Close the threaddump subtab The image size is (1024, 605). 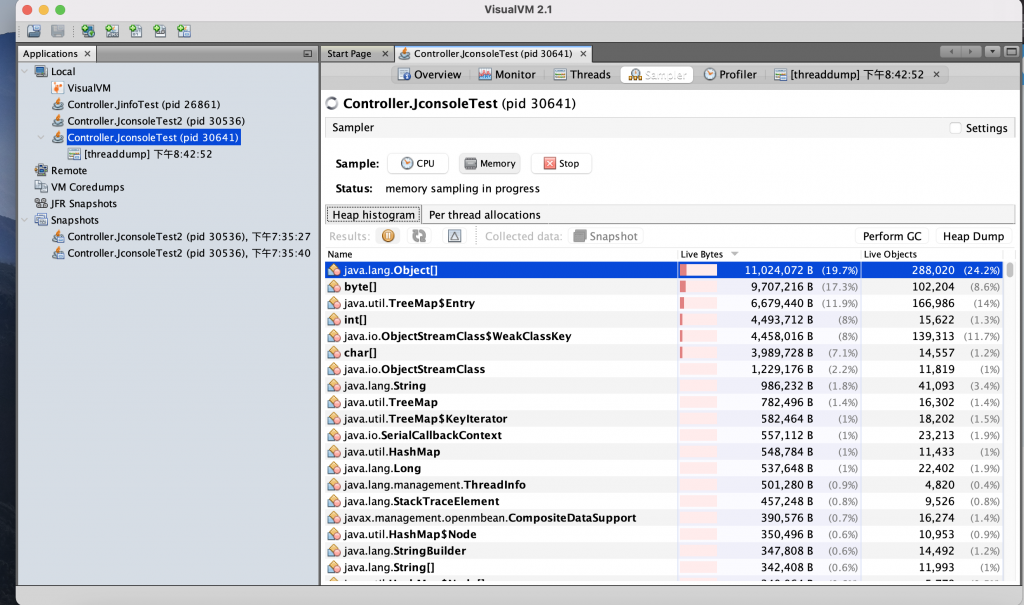tap(936, 74)
